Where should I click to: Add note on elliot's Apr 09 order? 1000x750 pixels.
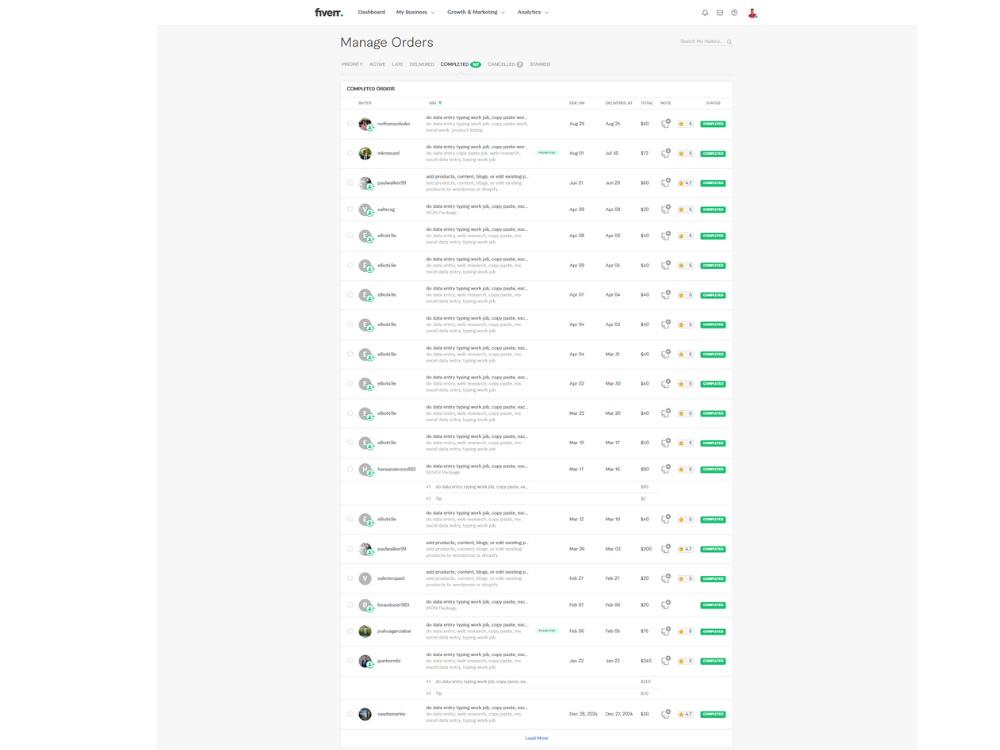click(665, 265)
